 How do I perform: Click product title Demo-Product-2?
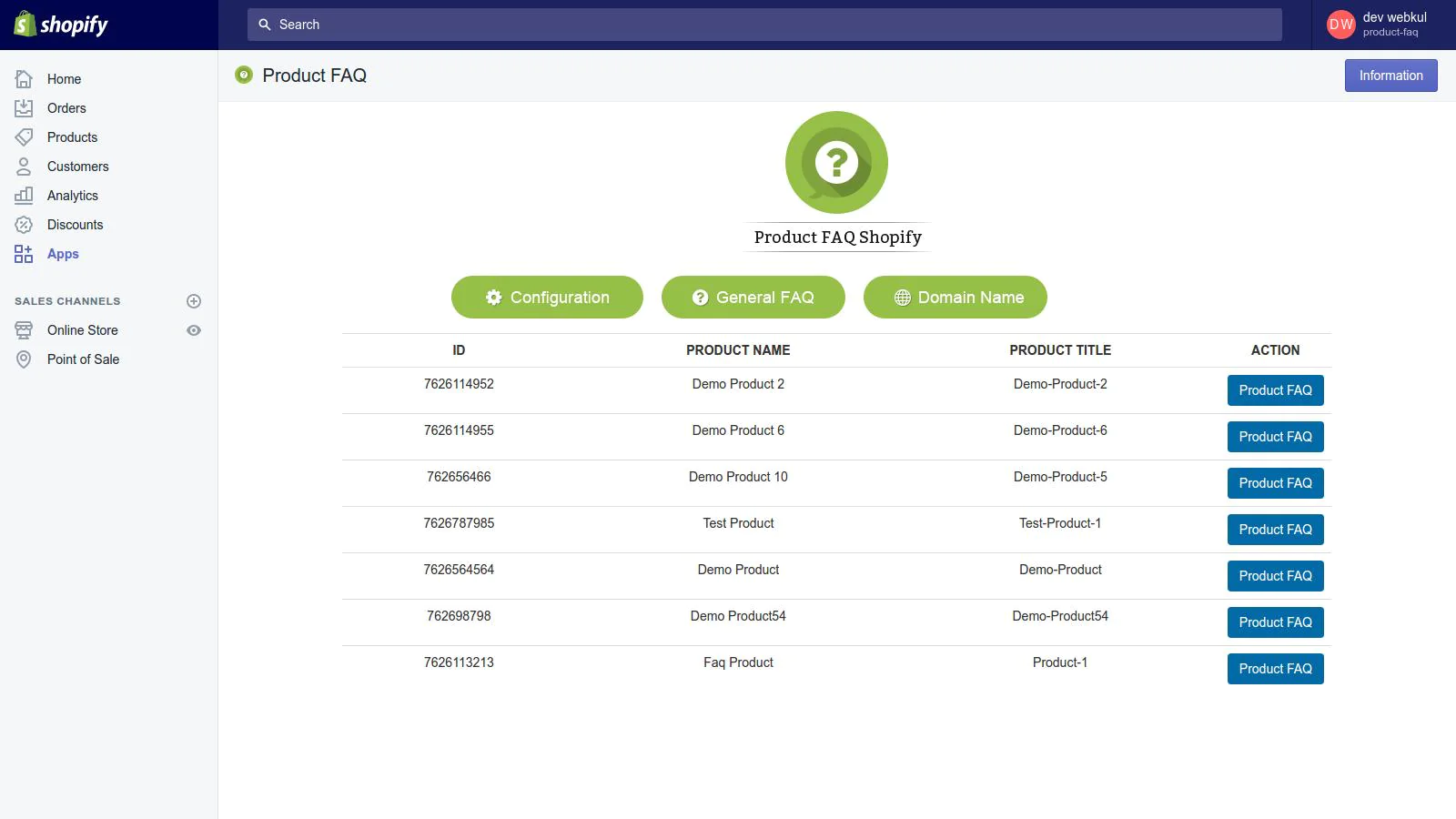click(x=1060, y=384)
